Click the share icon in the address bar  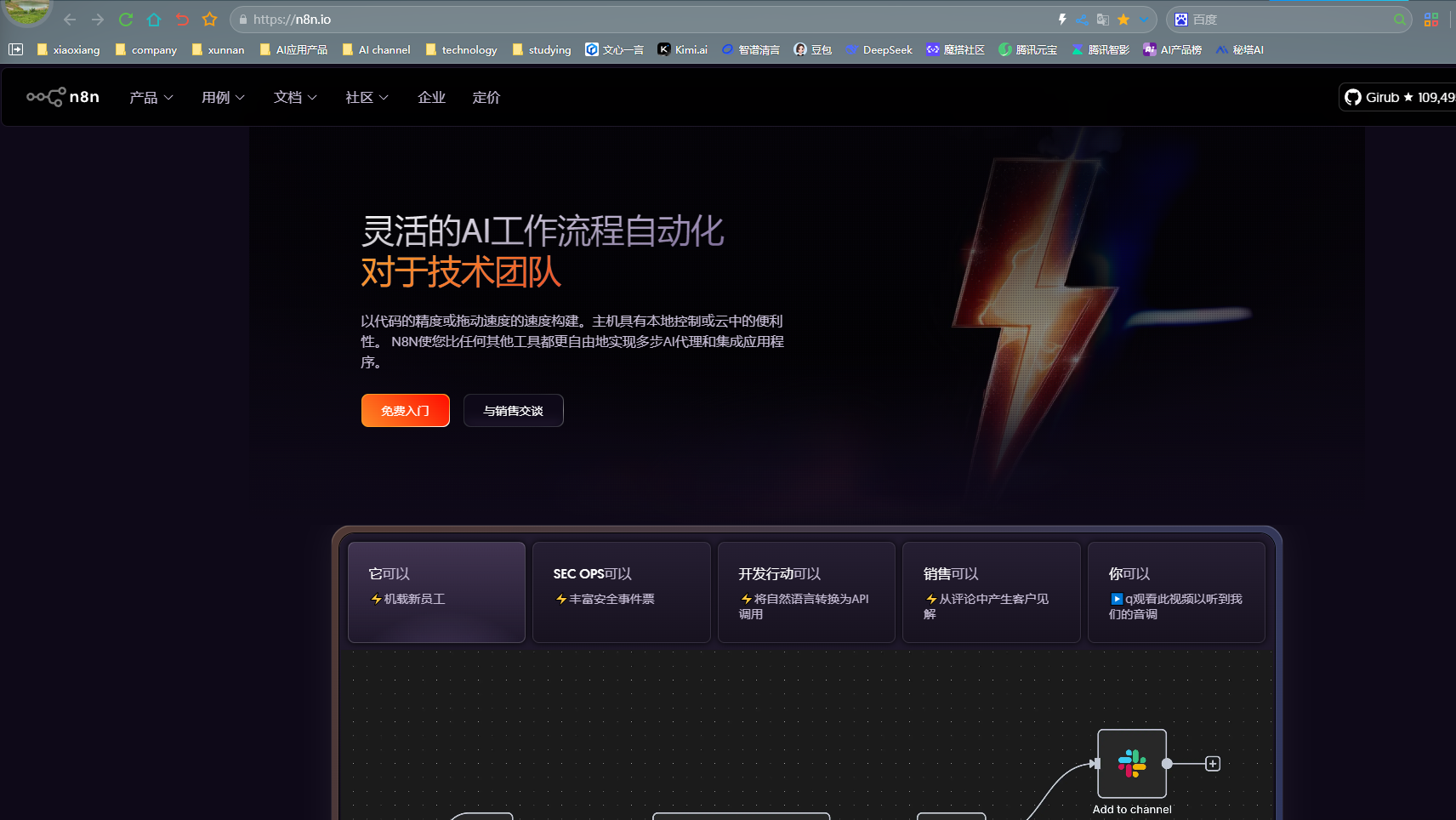[x=1083, y=20]
